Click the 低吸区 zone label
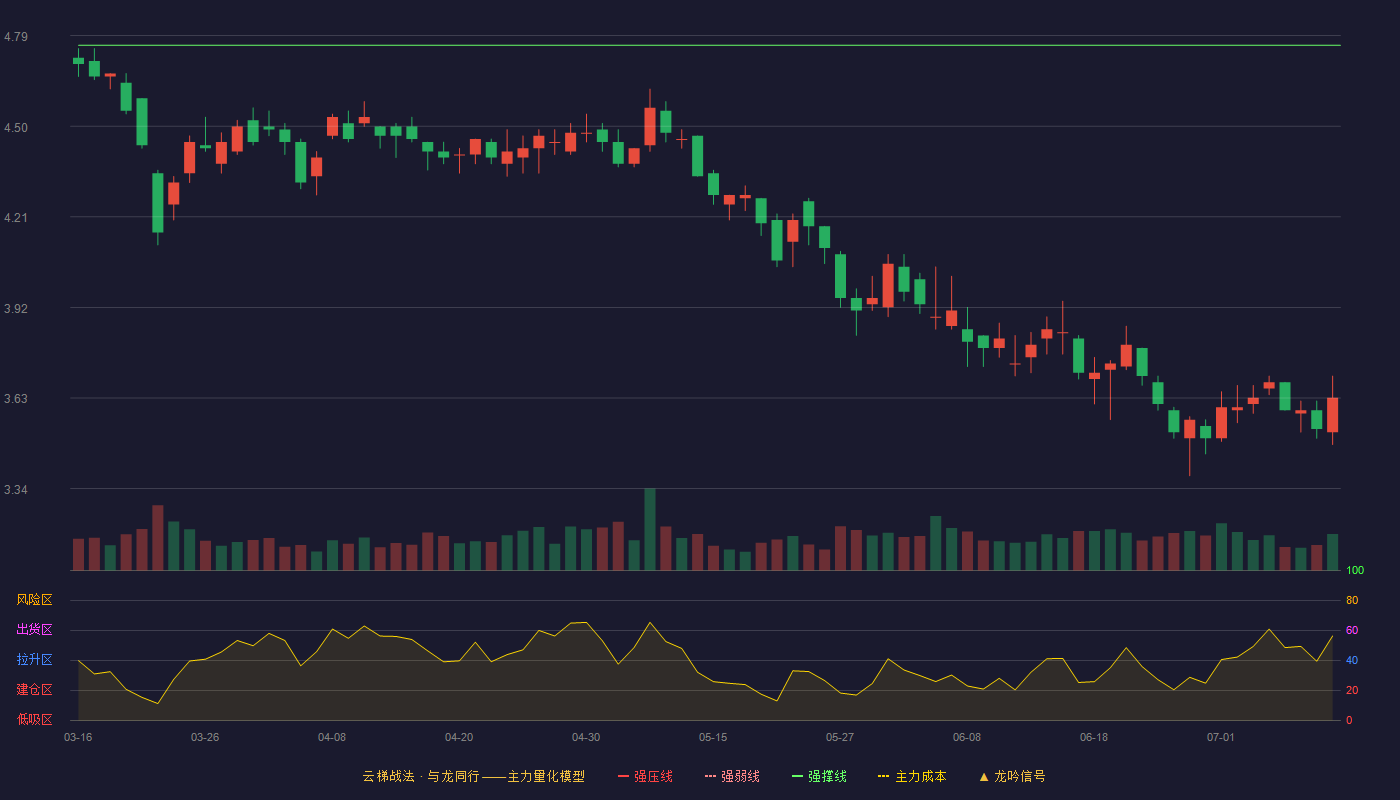Viewport: 1400px width, 800px height. tap(34, 719)
